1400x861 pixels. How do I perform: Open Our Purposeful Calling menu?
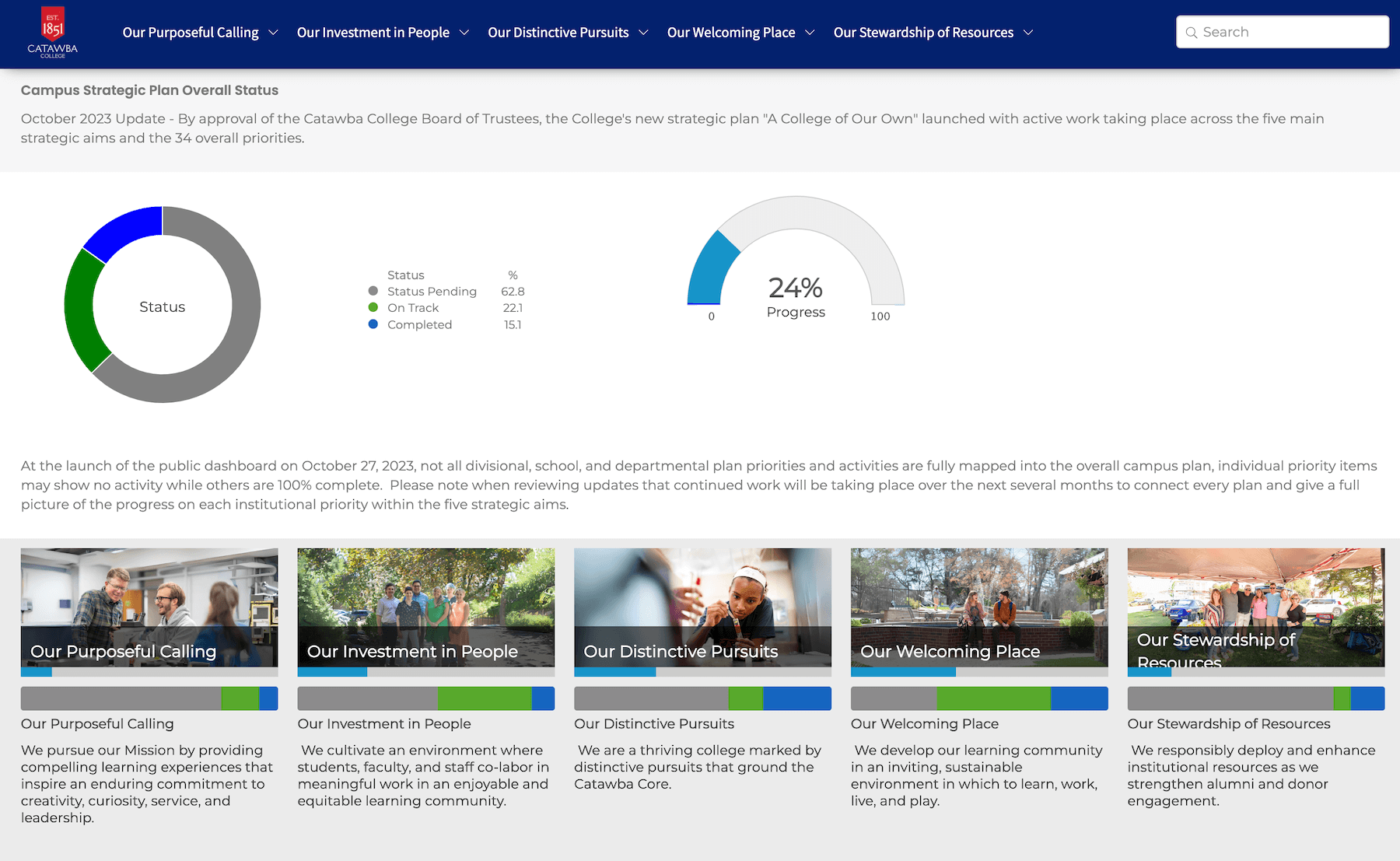tap(191, 33)
